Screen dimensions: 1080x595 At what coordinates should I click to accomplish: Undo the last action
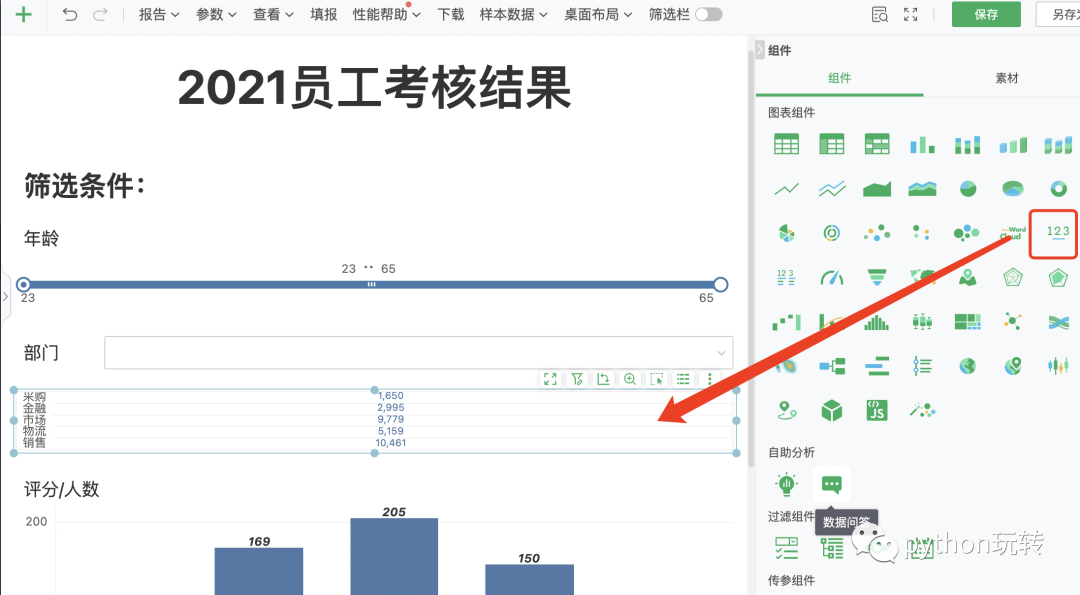tap(70, 14)
